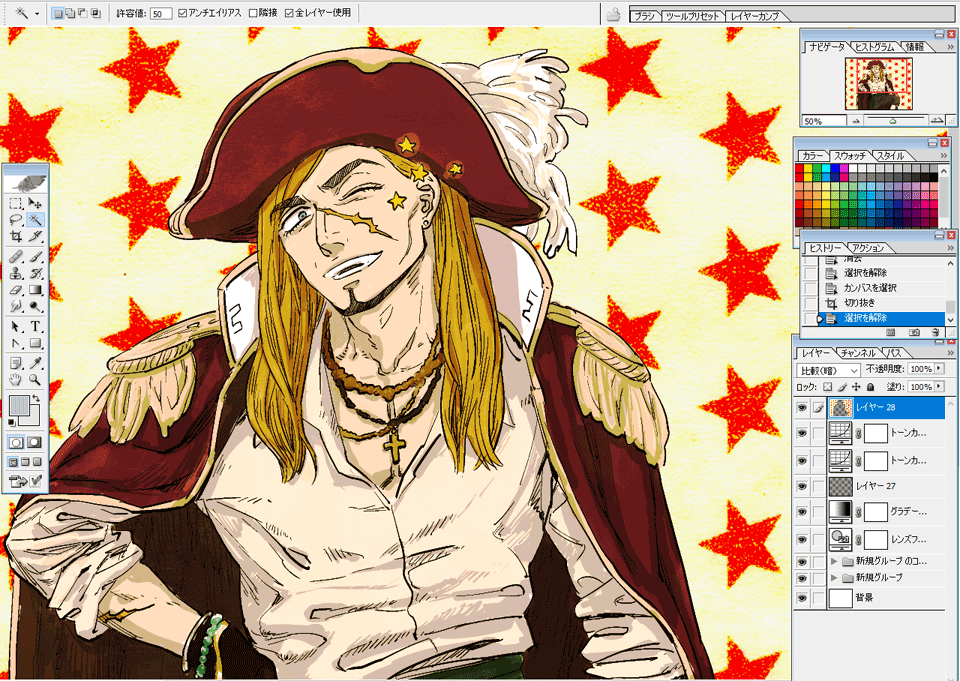This screenshot has height=681, width=960.
Task: Click the 許容値 tolerance input field
Action: pos(161,13)
